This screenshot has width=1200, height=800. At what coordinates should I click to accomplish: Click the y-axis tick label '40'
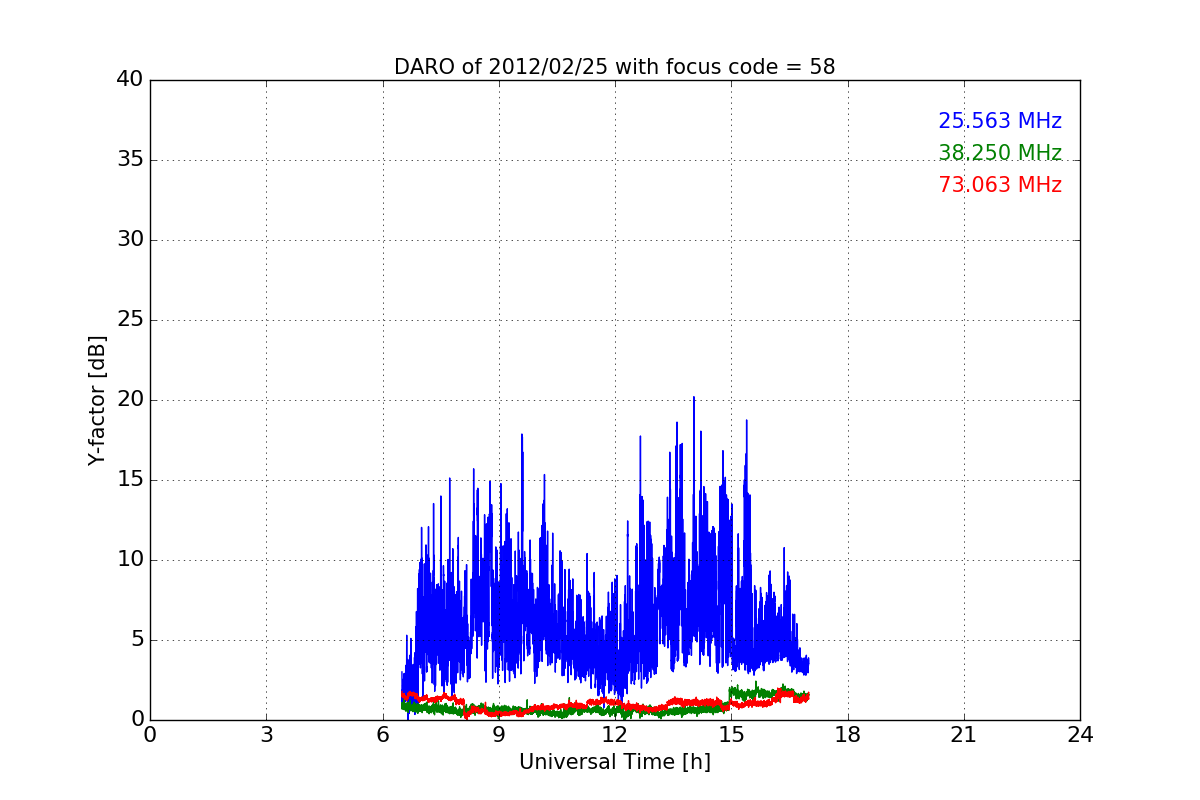pyautogui.click(x=130, y=80)
